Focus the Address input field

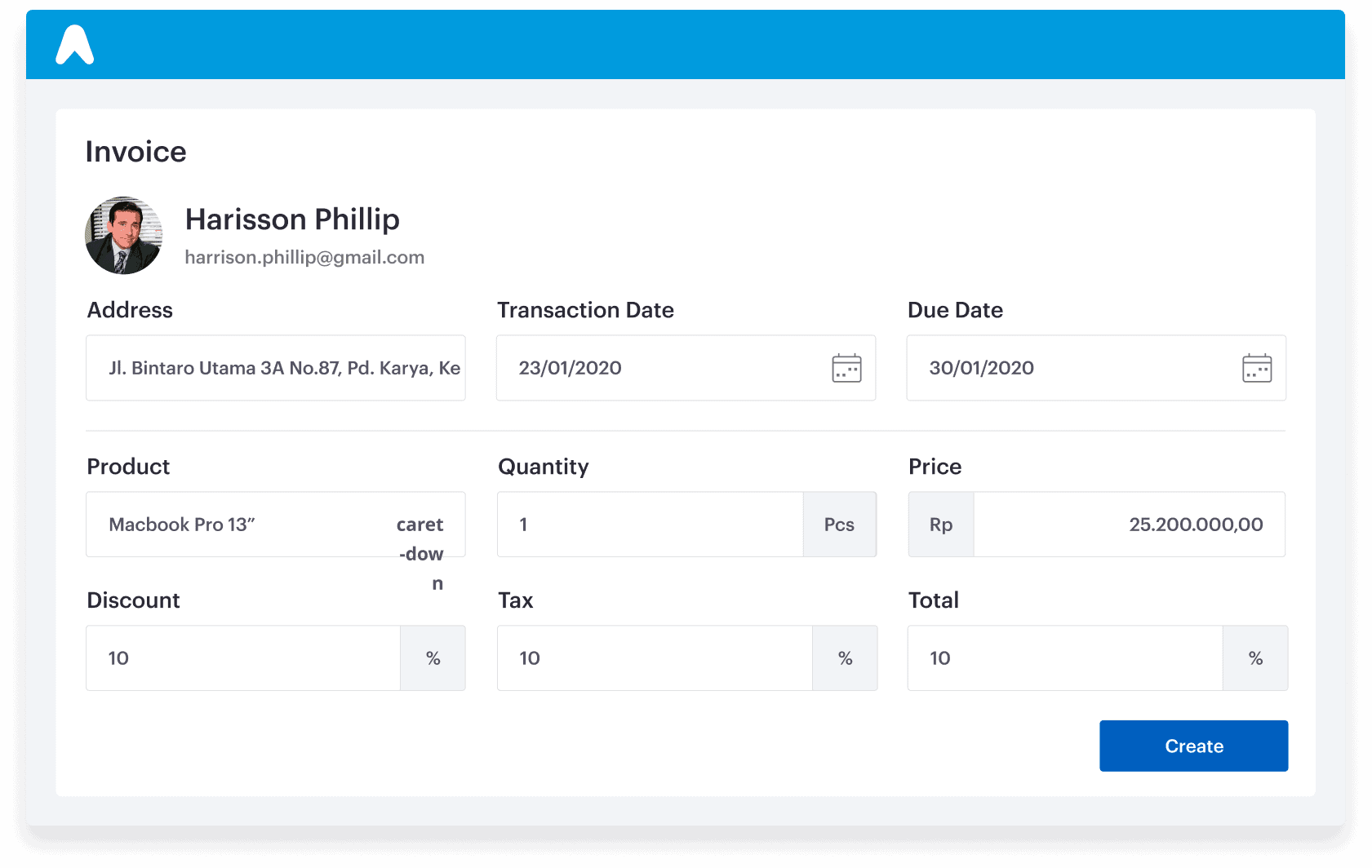[276, 368]
